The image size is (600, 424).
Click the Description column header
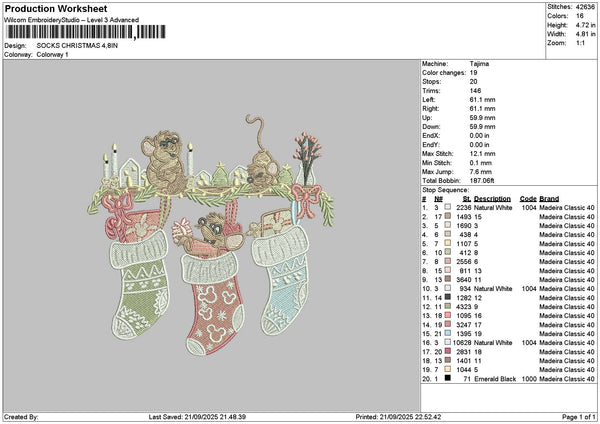click(492, 199)
